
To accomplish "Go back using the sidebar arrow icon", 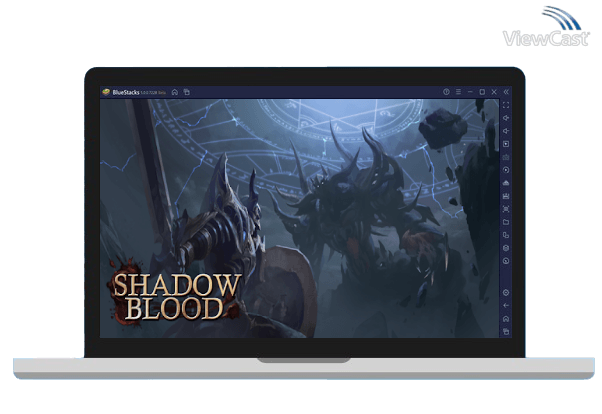I will [x=506, y=306].
